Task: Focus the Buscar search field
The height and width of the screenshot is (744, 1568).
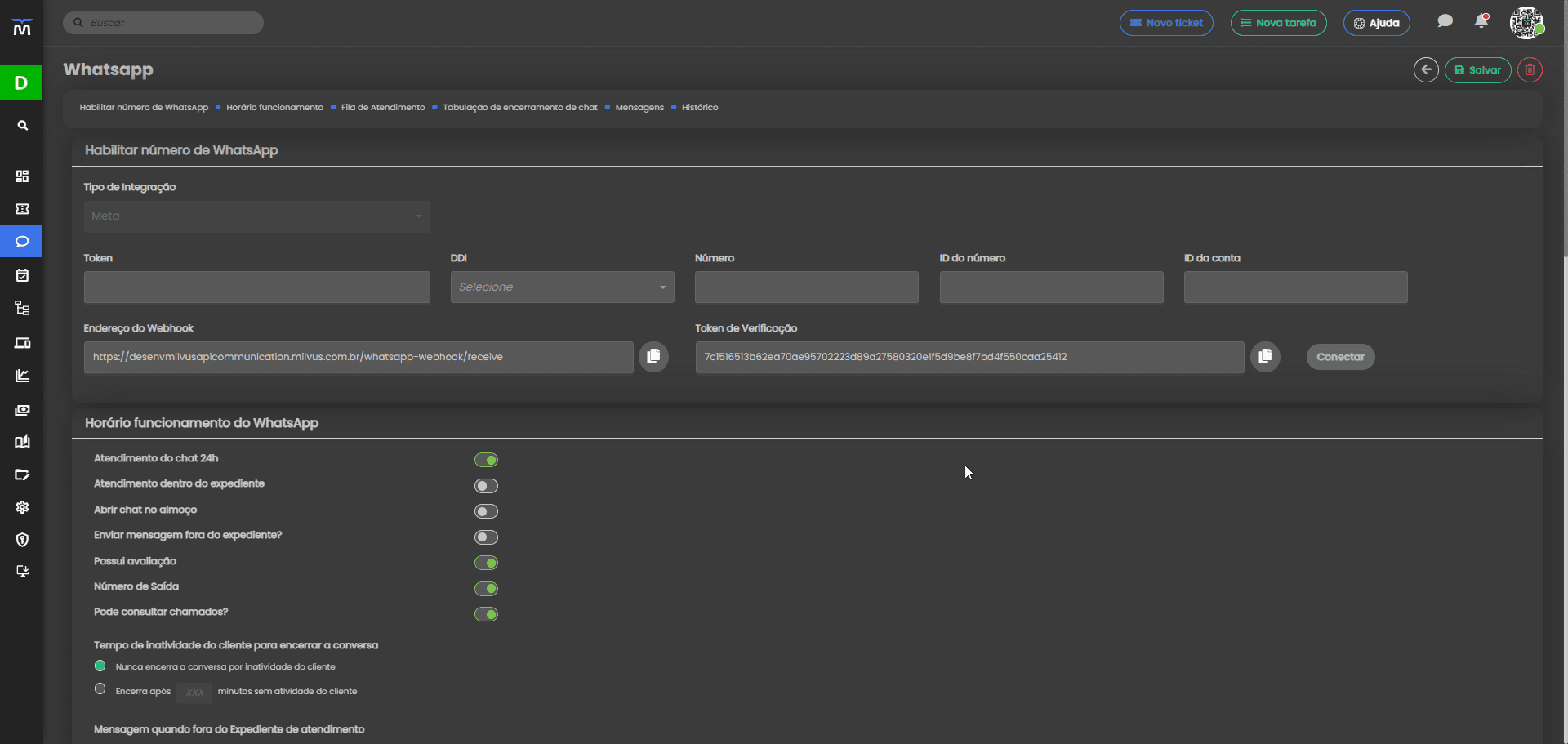Action: click(x=163, y=23)
